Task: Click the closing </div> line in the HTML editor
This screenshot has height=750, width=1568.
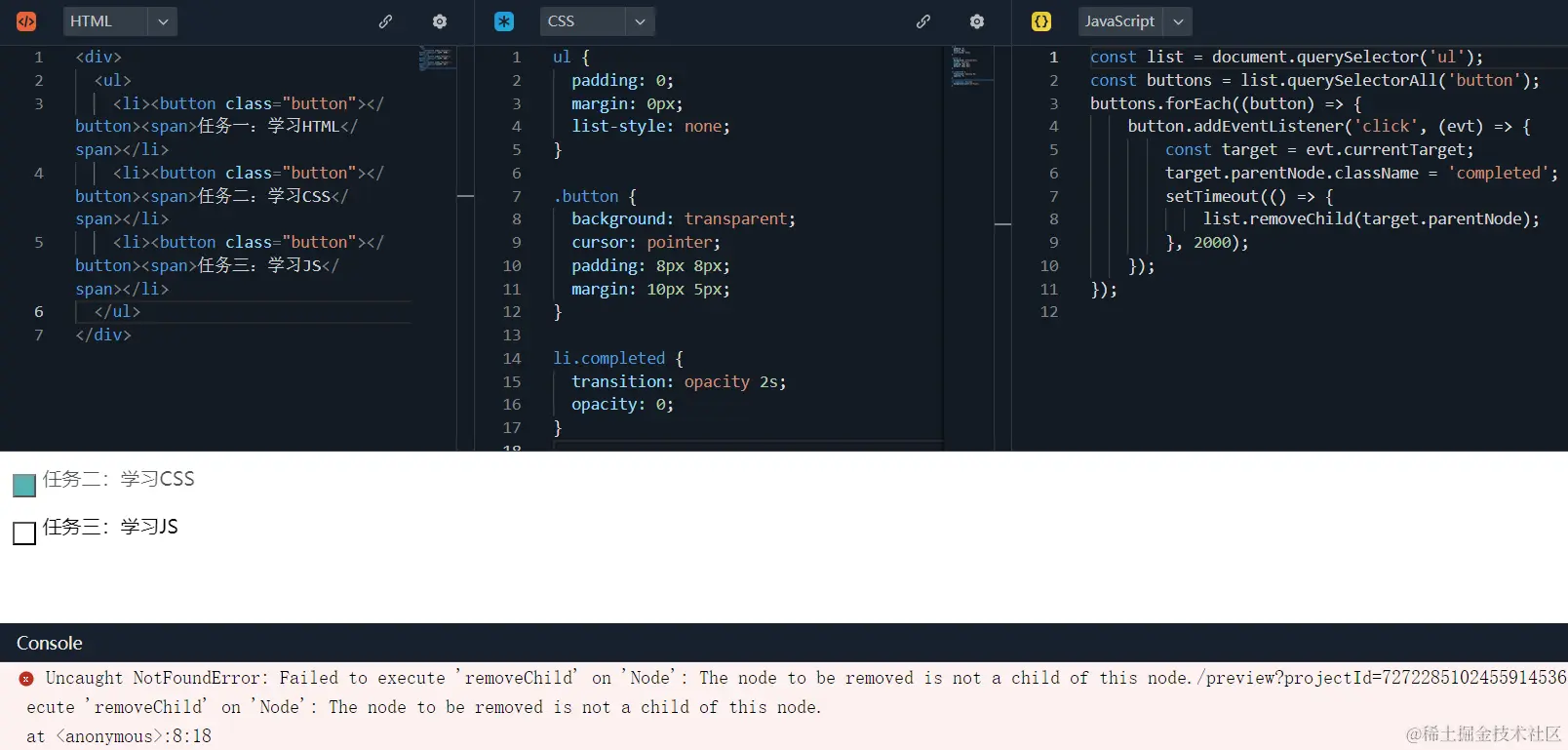Action: 103,336
